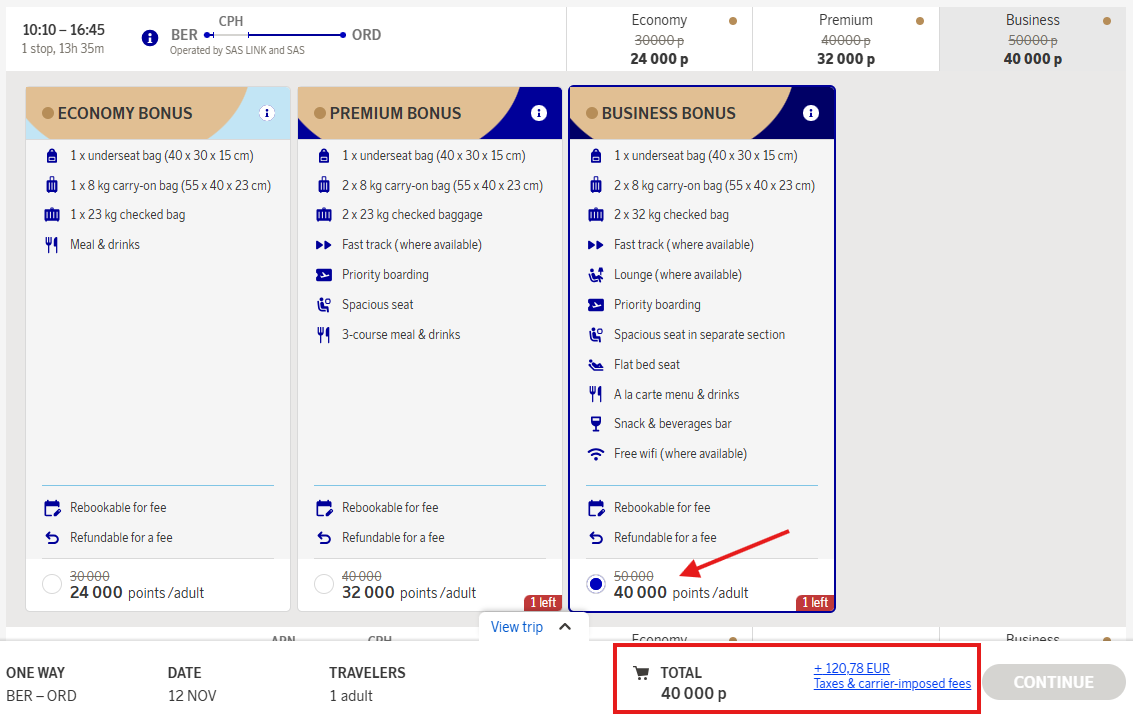Image resolution: width=1133 pixels, height=719 pixels.
Task: Click the Lounge icon in Business Bonus
Action: 596,274
